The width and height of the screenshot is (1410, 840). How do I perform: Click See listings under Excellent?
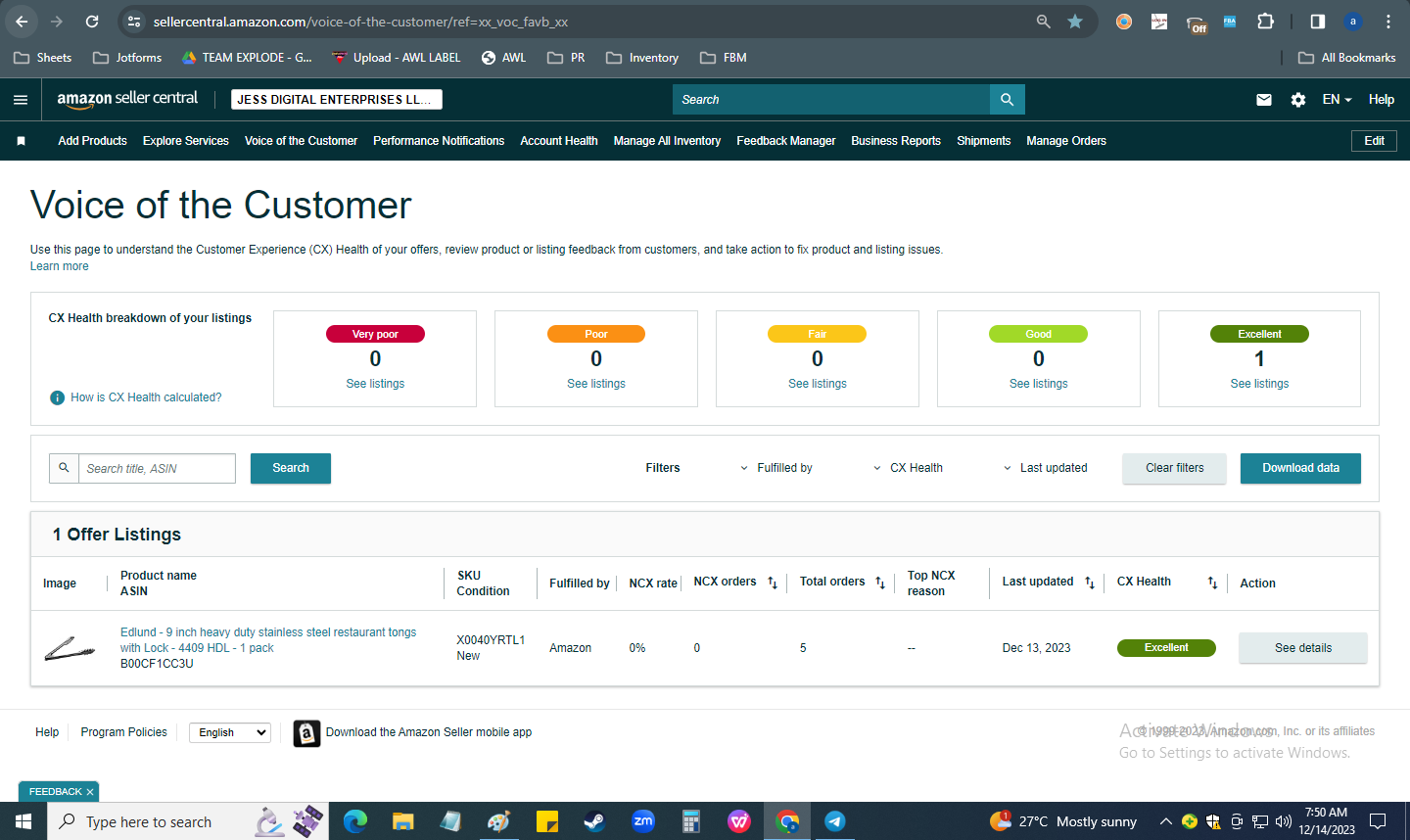click(1259, 384)
